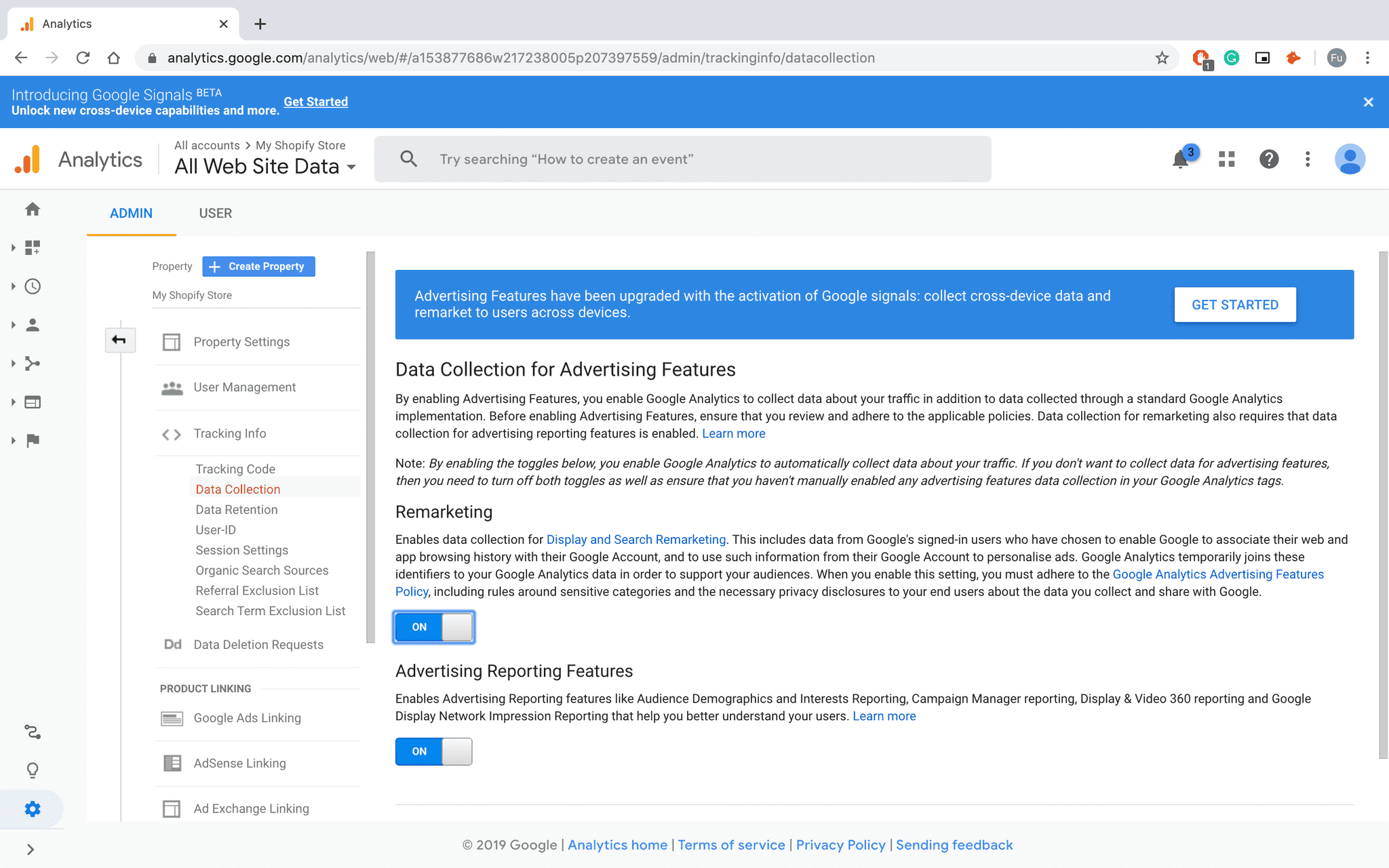Open the Analytics three-dot options menu
This screenshot has width=1389, height=868.
click(1308, 159)
